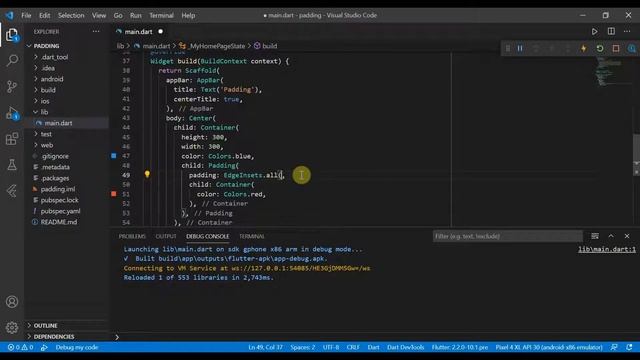Screen dimensions: 640x360
Task: Open the View menu
Action: click(x=99, y=16)
